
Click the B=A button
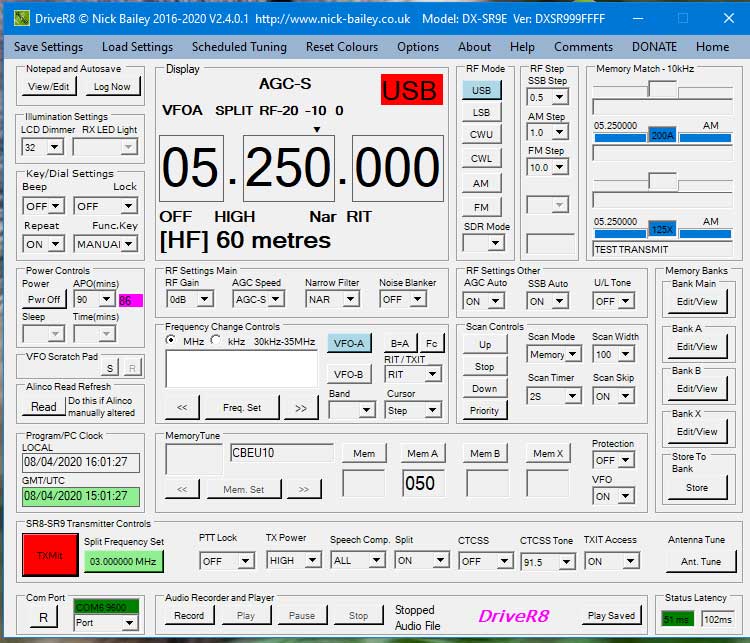400,343
